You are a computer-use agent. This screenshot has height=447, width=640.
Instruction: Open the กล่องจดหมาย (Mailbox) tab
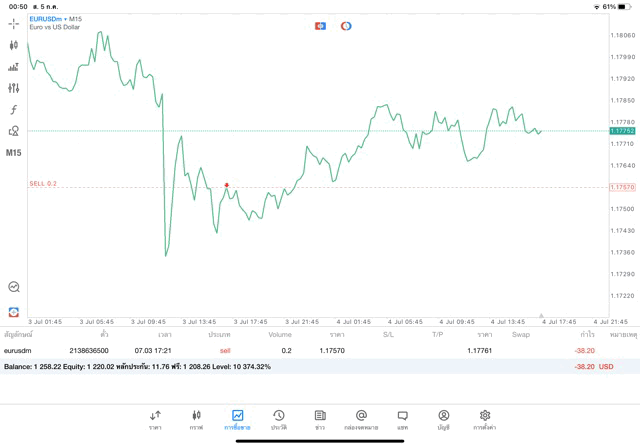click(x=361, y=420)
